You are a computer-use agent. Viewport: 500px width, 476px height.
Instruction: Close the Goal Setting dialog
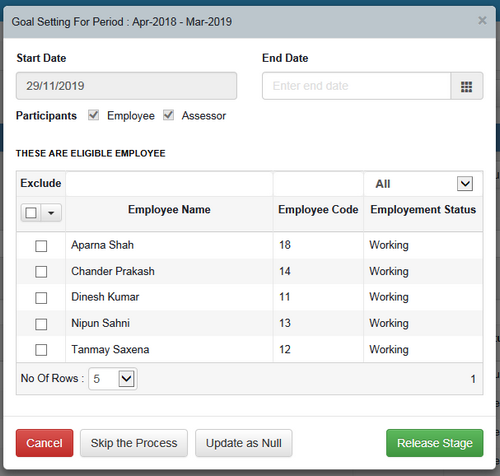click(482, 21)
